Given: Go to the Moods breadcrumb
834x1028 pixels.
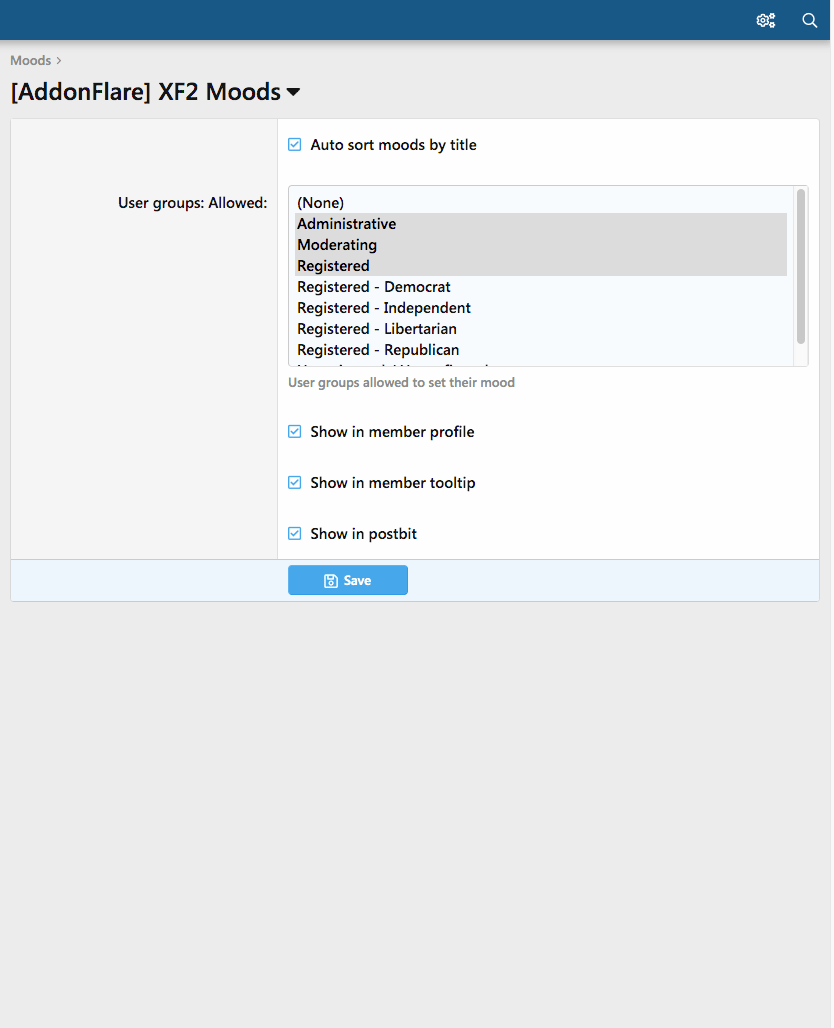Looking at the screenshot, I should (x=31, y=61).
